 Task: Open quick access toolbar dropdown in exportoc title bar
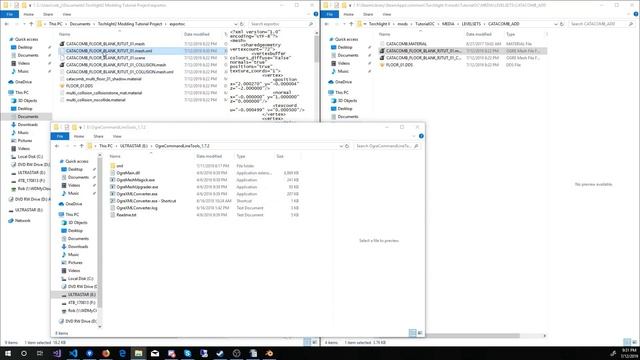[x=30, y=5]
